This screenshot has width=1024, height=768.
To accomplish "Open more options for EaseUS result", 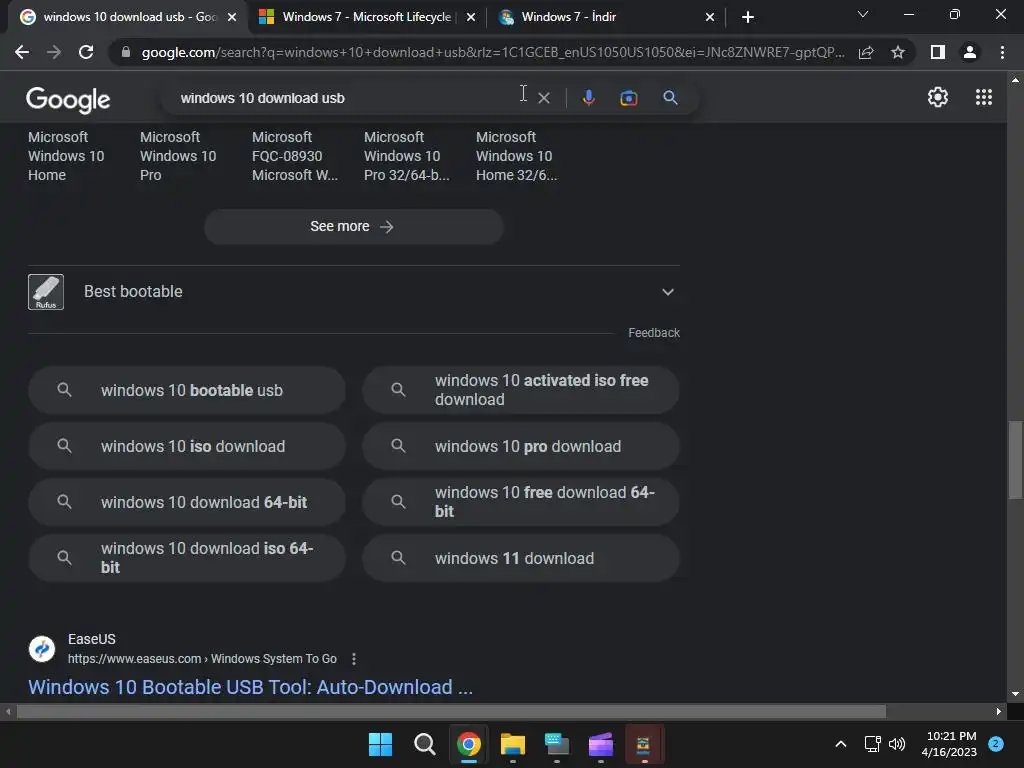I will [354, 659].
